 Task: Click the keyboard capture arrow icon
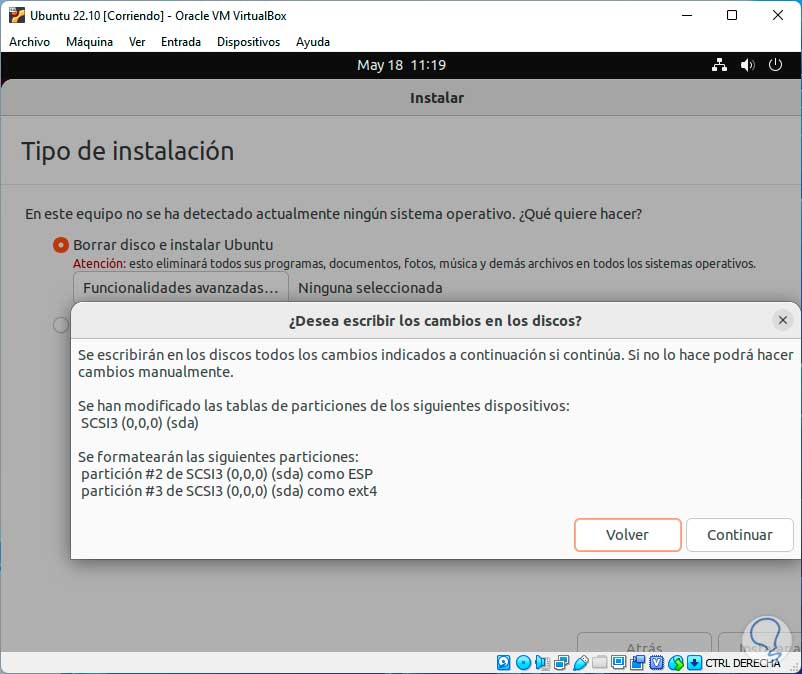694,663
